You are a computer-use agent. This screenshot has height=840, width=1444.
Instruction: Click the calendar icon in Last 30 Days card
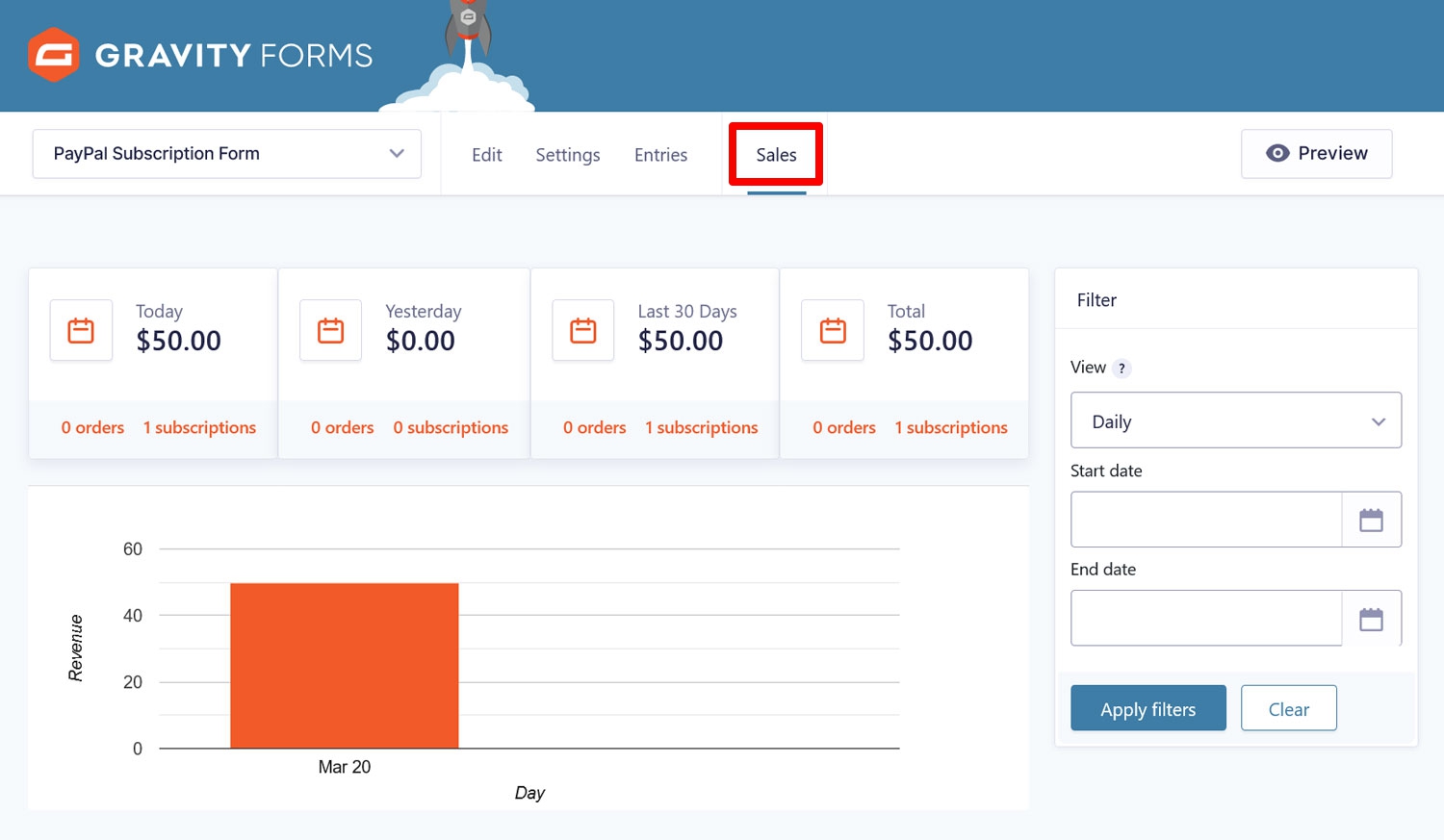tap(582, 331)
